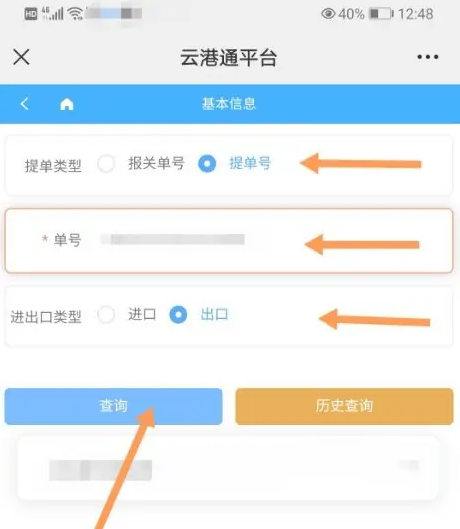Click the orange 历史查询 button
Viewport: 460px width, 529px height.
point(344,406)
